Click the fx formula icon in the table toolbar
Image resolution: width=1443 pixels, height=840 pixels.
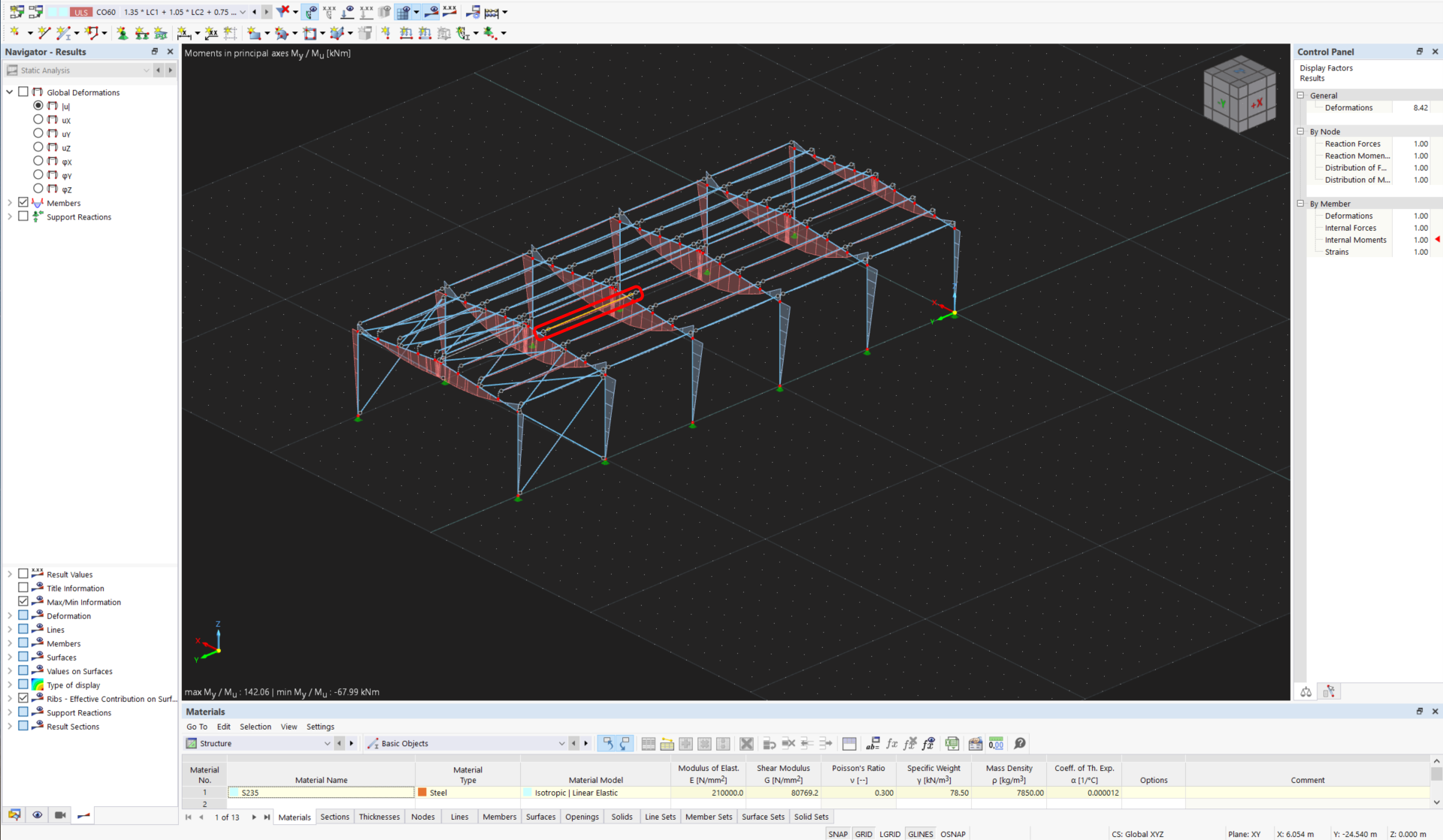[891, 744]
